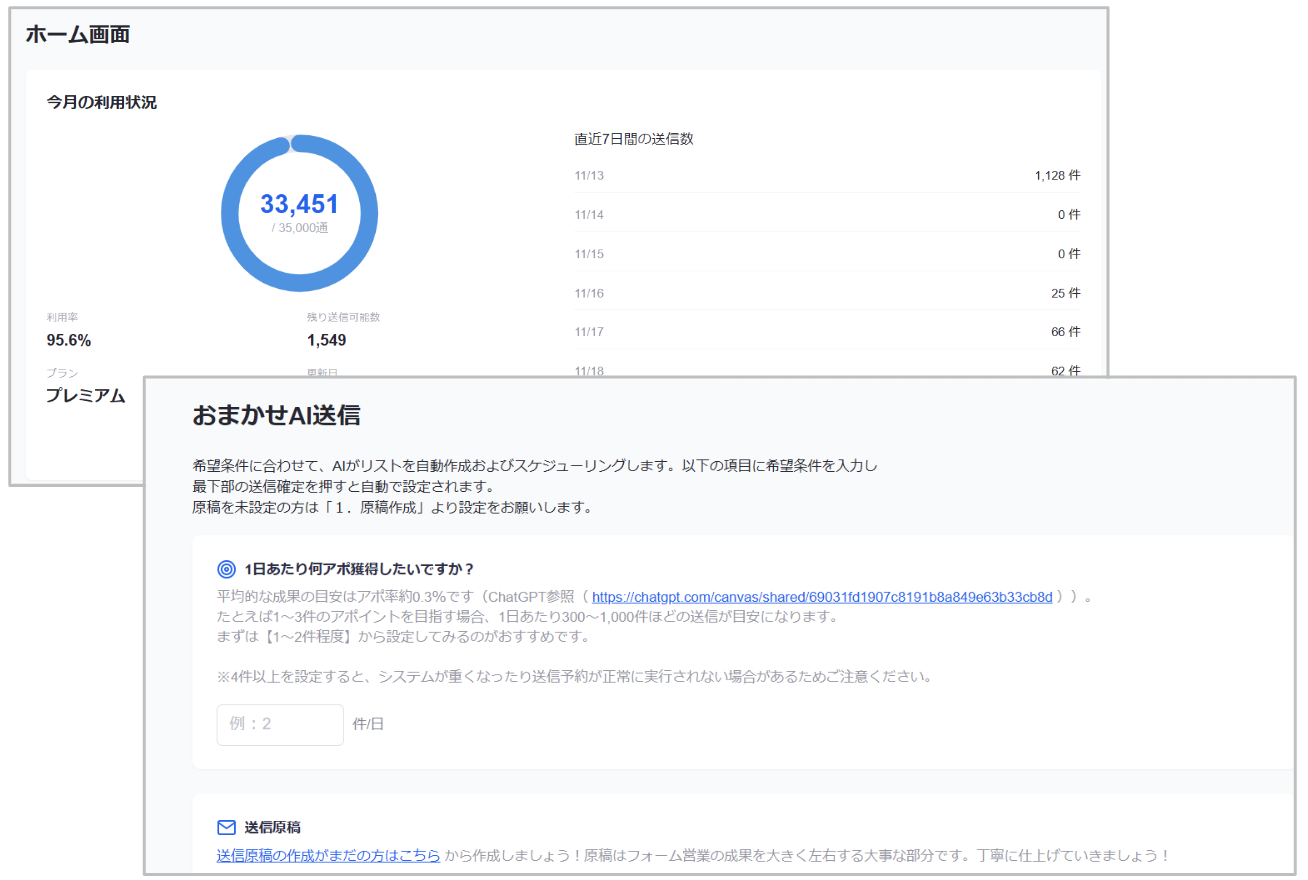Click the 例：2 appointments per day input field
1308x880 pixels.
pyautogui.click(x=280, y=724)
